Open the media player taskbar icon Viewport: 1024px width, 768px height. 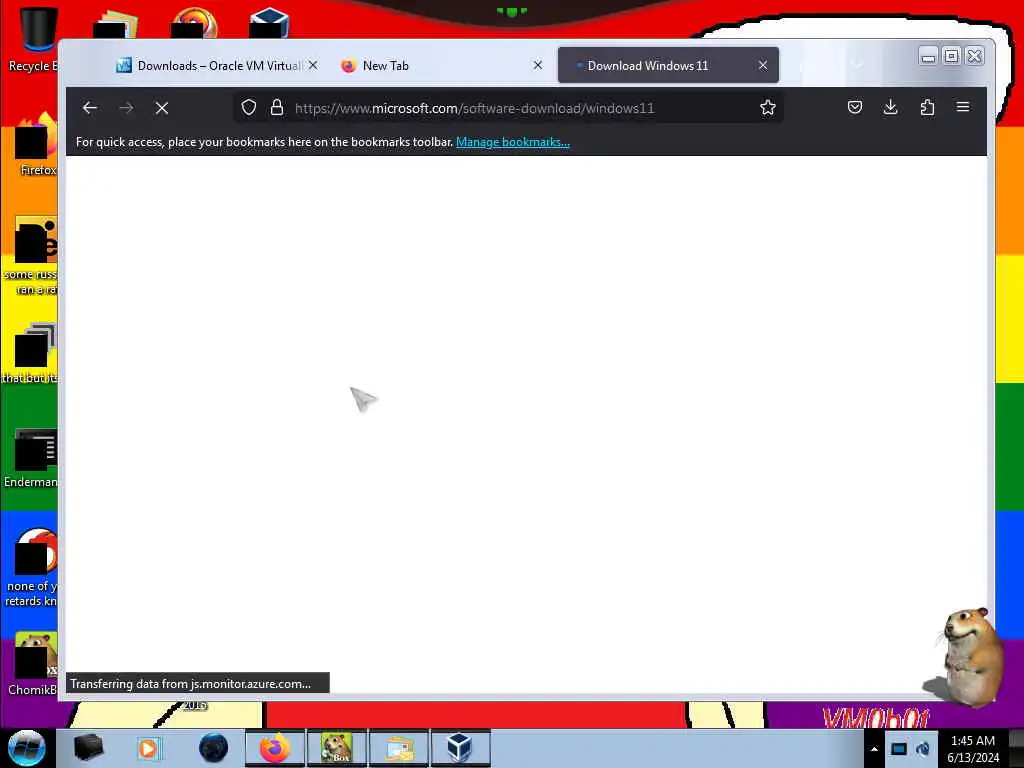(149, 748)
